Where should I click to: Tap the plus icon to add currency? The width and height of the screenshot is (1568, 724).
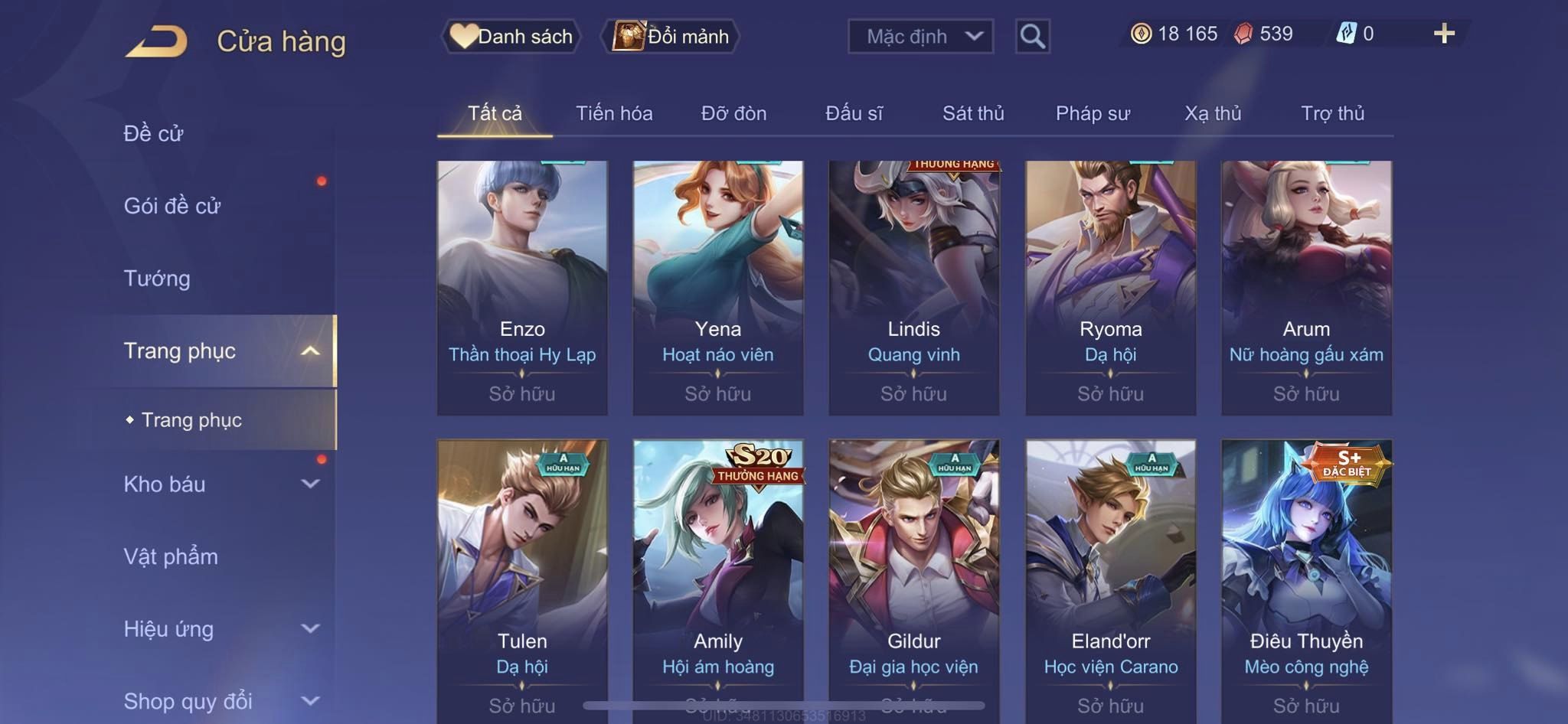(1444, 34)
